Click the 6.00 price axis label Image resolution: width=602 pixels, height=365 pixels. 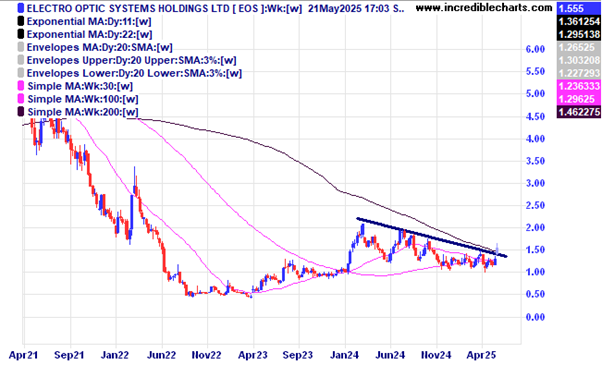click(x=535, y=49)
